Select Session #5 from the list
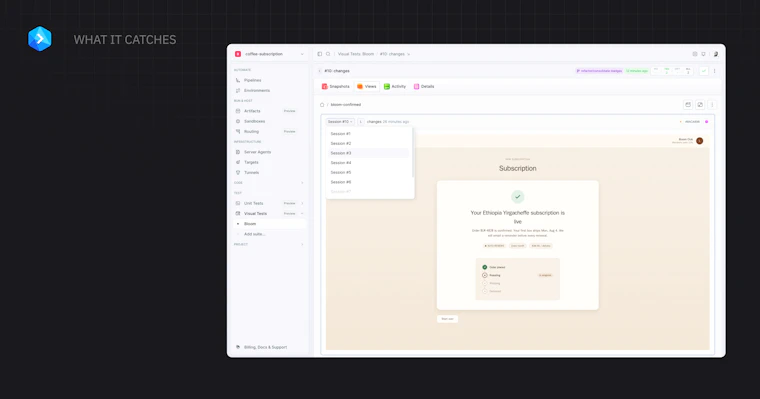The width and height of the screenshot is (760, 399). tap(368, 173)
